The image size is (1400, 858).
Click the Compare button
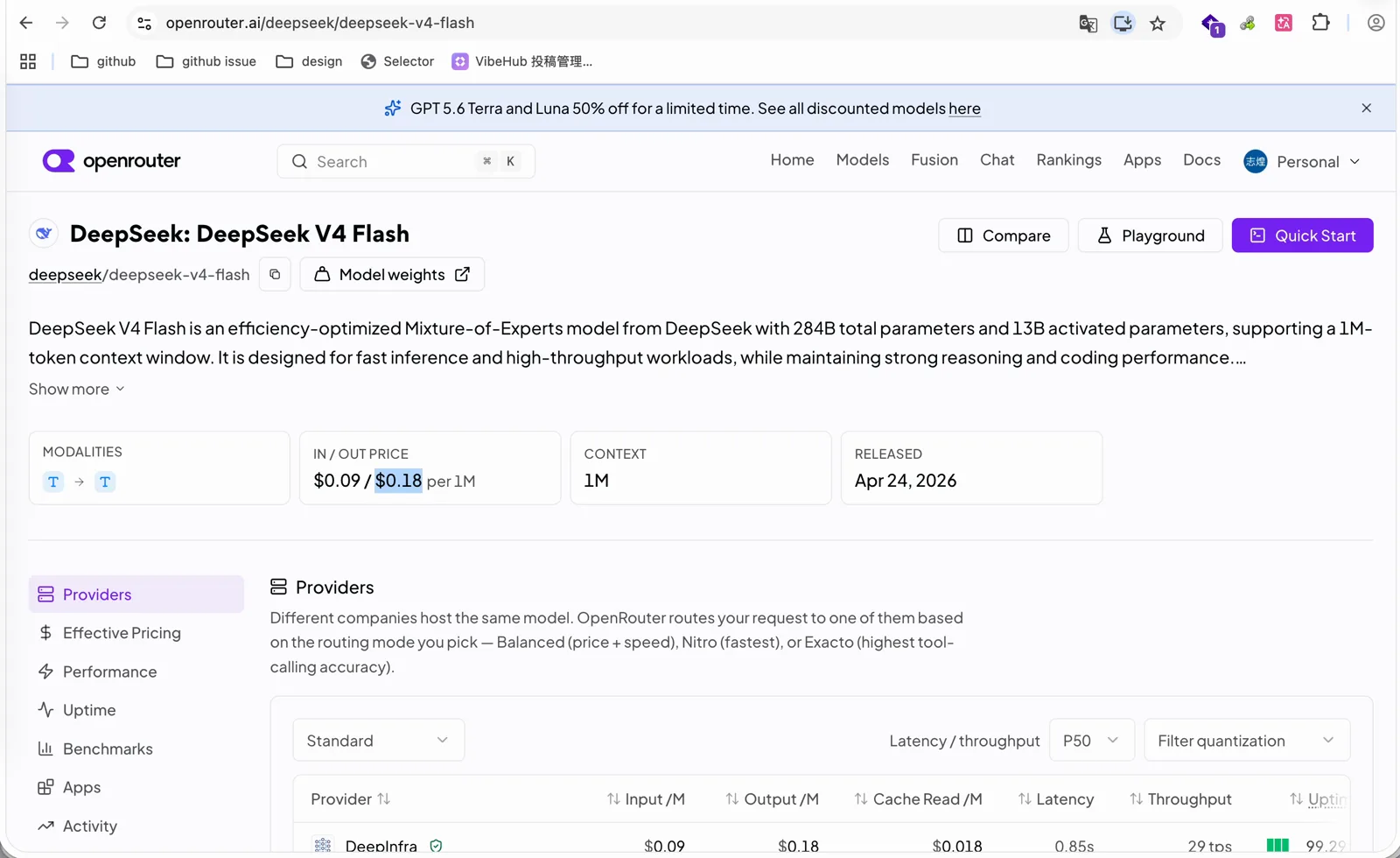(1003, 236)
